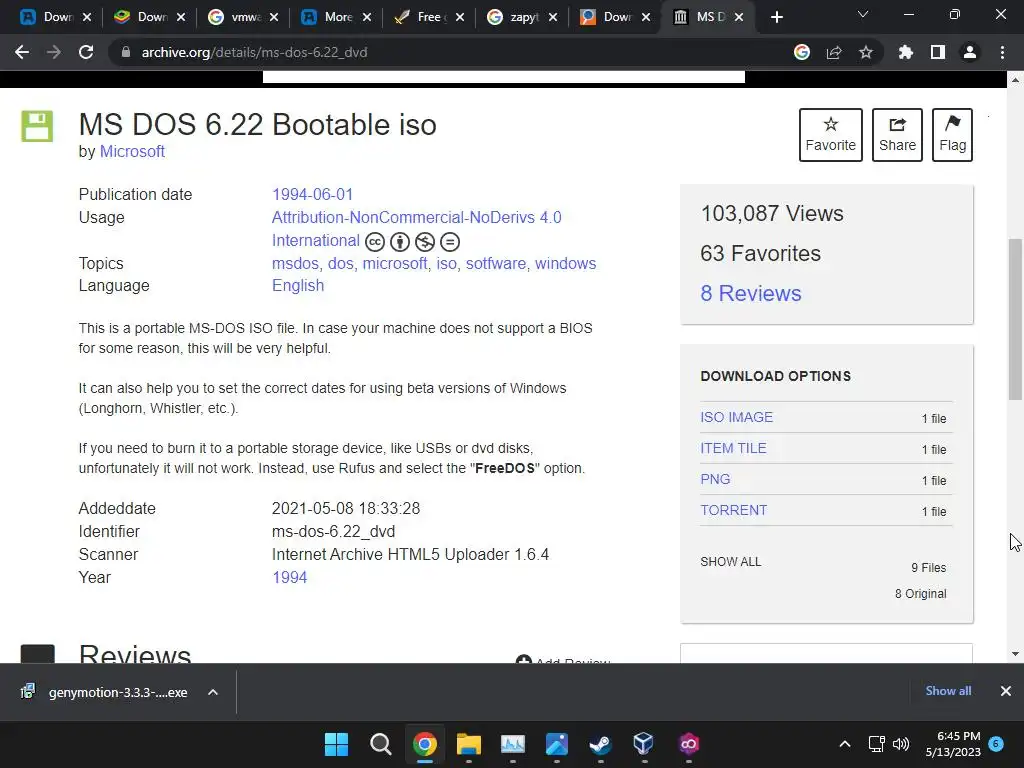Open the tab search dropdown arrow
1024x768 pixels.
click(863, 14)
